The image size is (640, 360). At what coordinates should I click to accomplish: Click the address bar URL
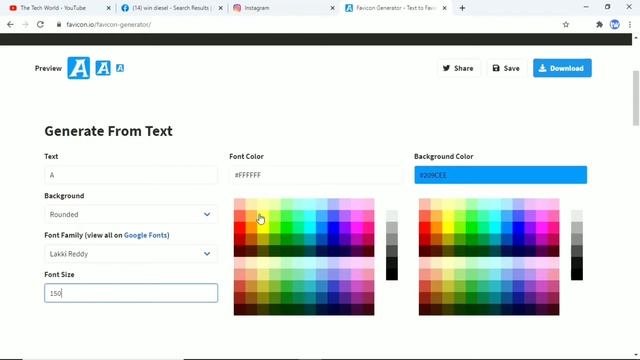pos(109,24)
